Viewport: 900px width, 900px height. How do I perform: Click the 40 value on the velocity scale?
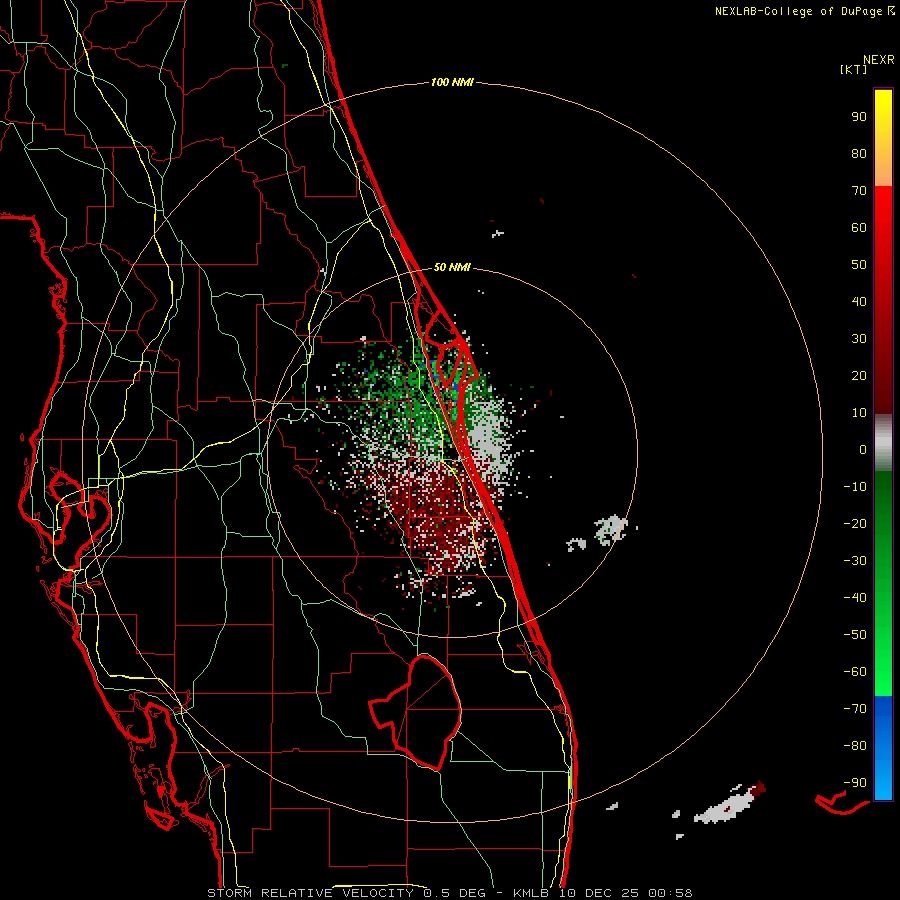859,301
